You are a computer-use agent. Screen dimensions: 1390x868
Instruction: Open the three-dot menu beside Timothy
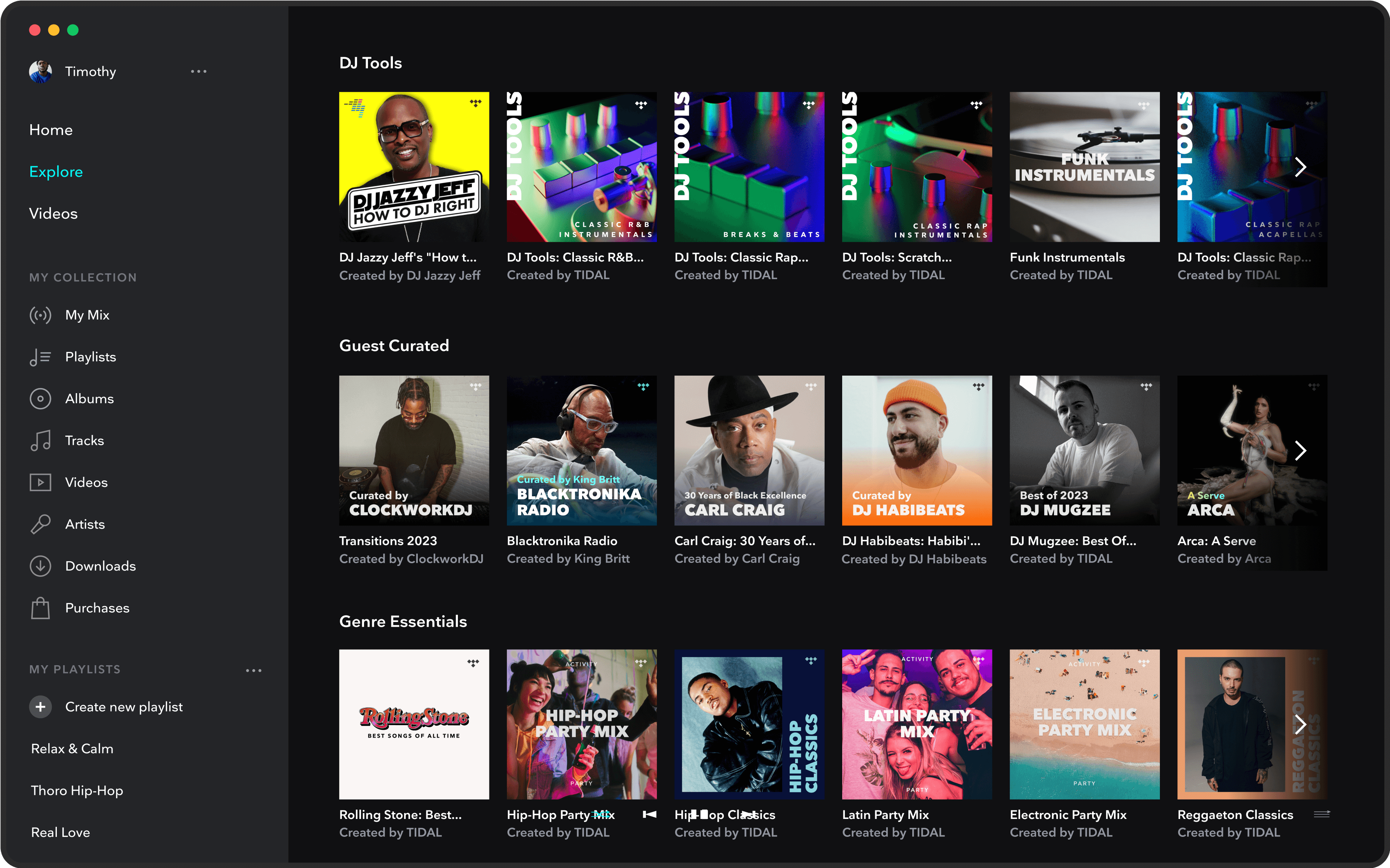click(x=199, y=72)
